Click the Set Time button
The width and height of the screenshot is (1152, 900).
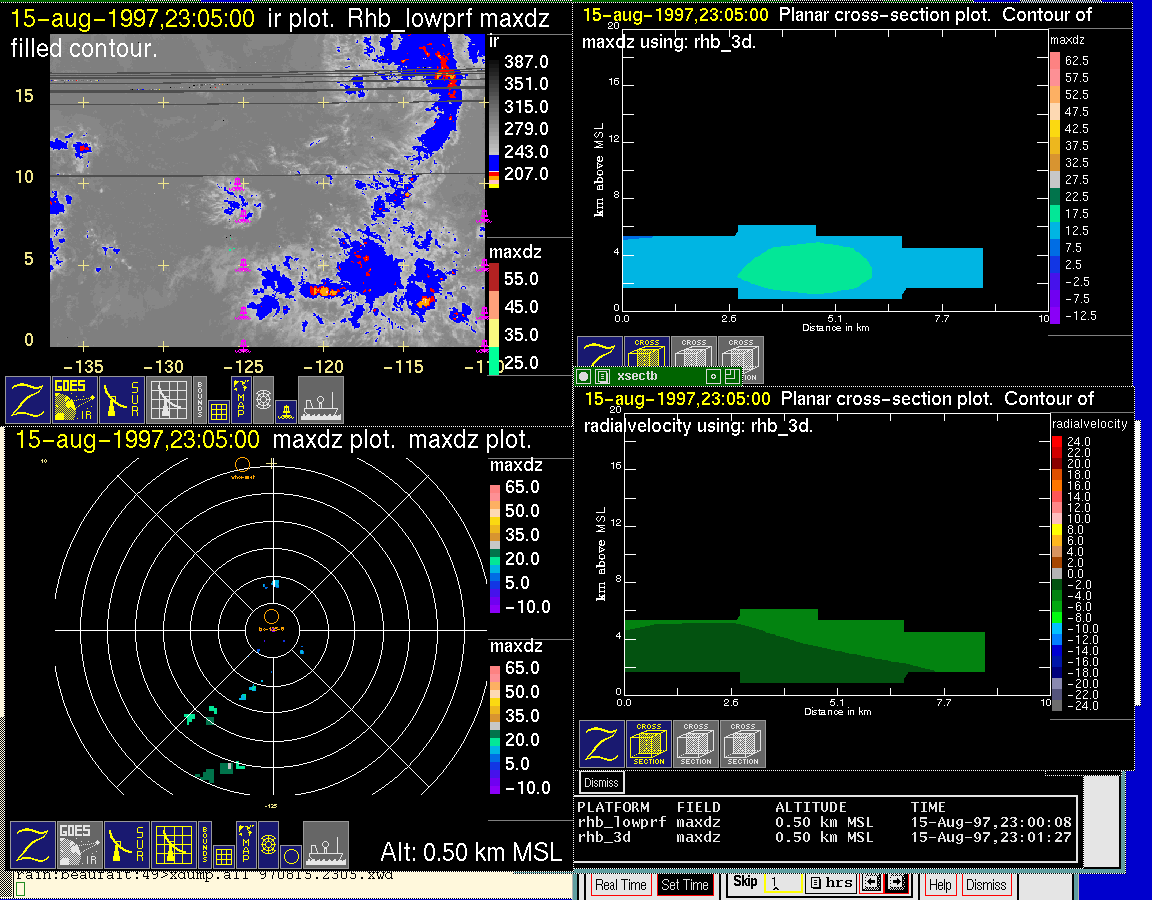(x=685, y=885)
